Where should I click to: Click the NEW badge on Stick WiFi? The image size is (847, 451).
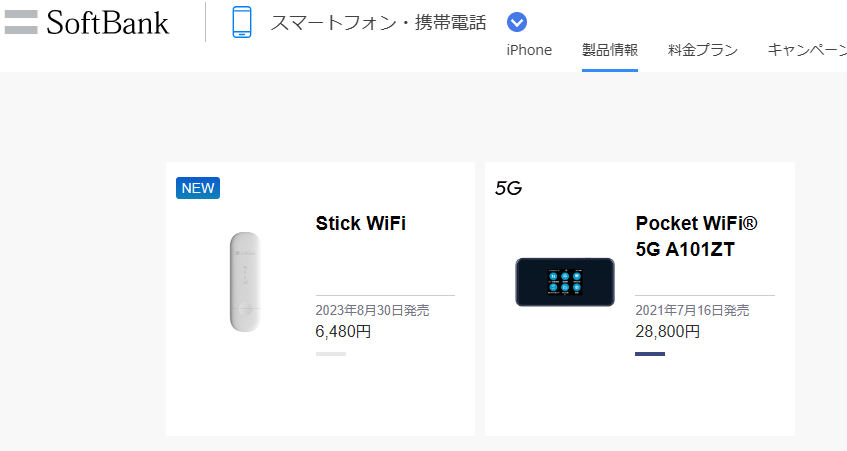(x=198, y=188)
